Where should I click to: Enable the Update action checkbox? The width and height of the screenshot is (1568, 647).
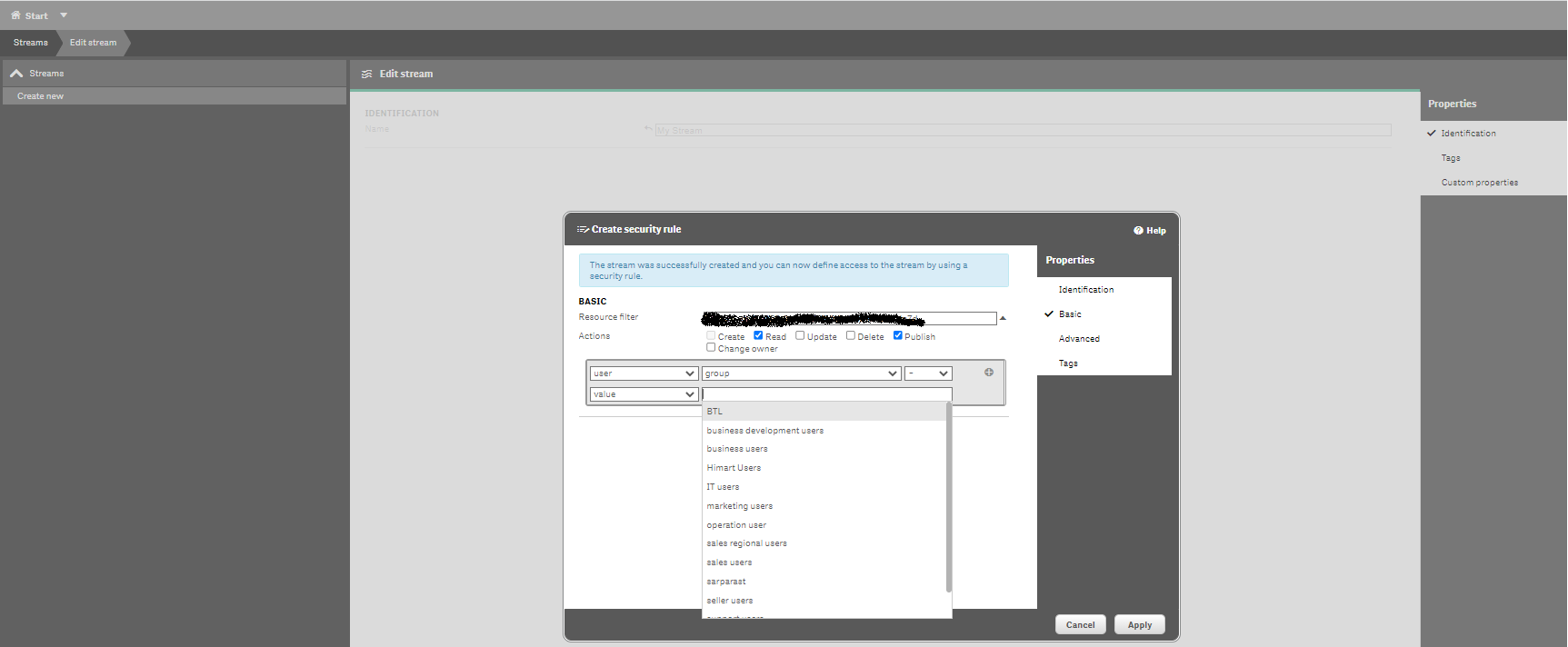[x=800, y=335]
